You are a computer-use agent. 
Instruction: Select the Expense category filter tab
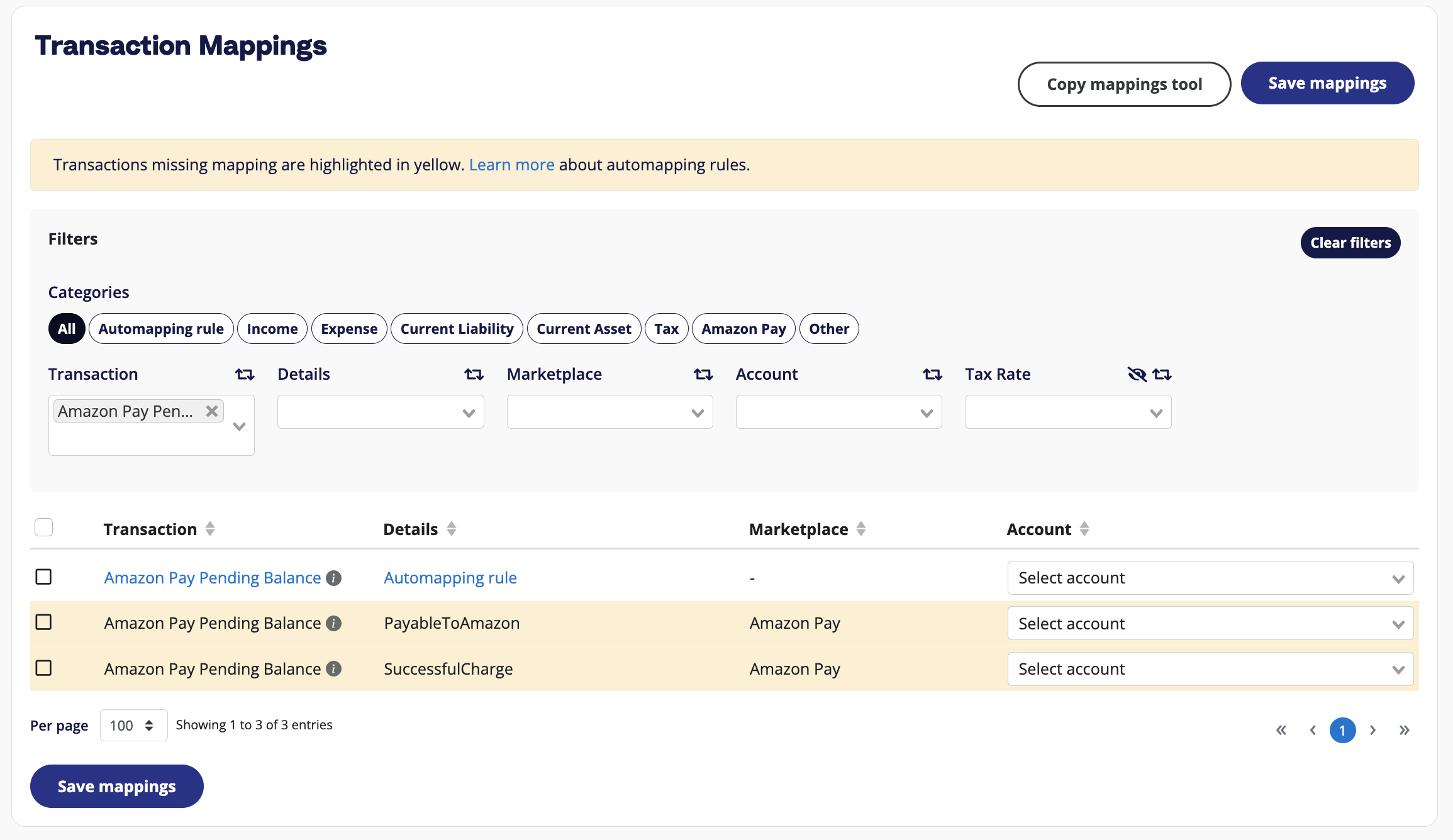click(348, 328)
